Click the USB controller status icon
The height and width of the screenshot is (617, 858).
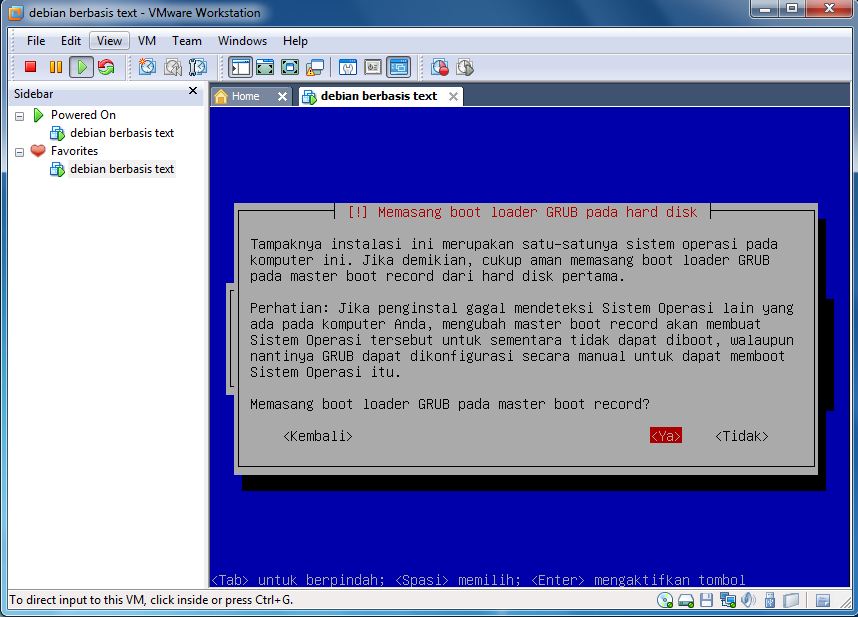point(769,601)
